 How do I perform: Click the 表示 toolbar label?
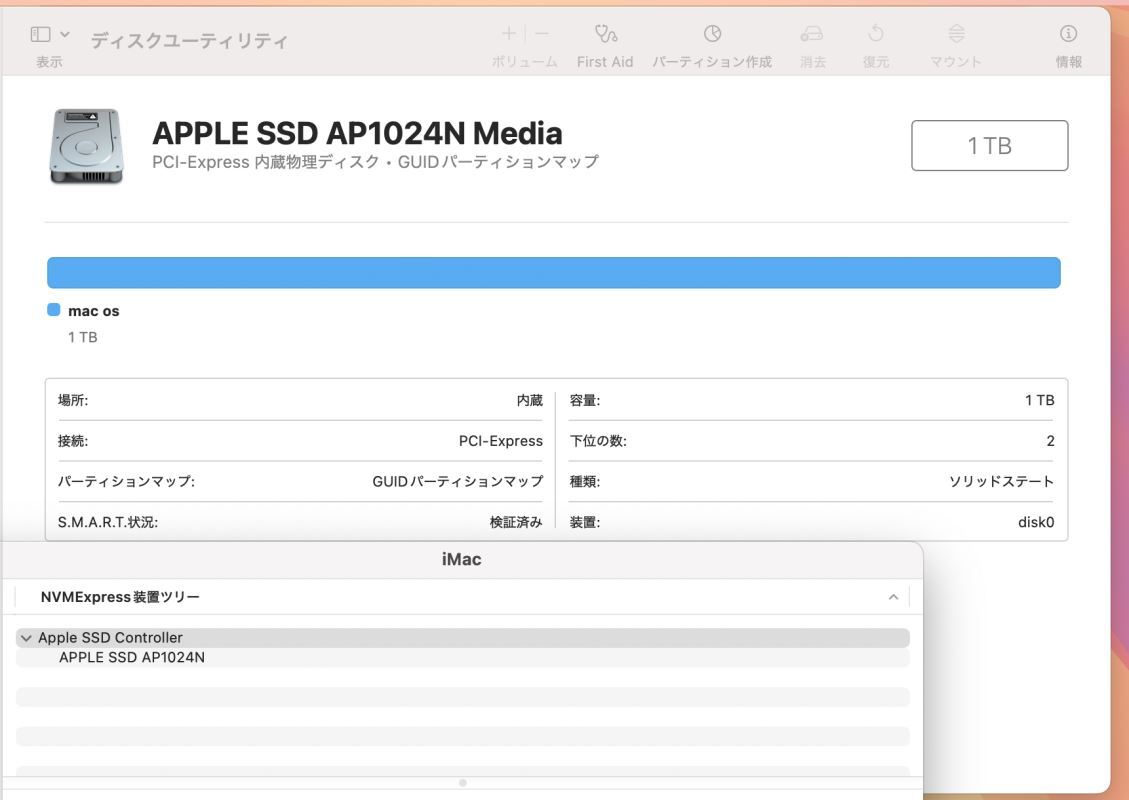tap(49, 62)
